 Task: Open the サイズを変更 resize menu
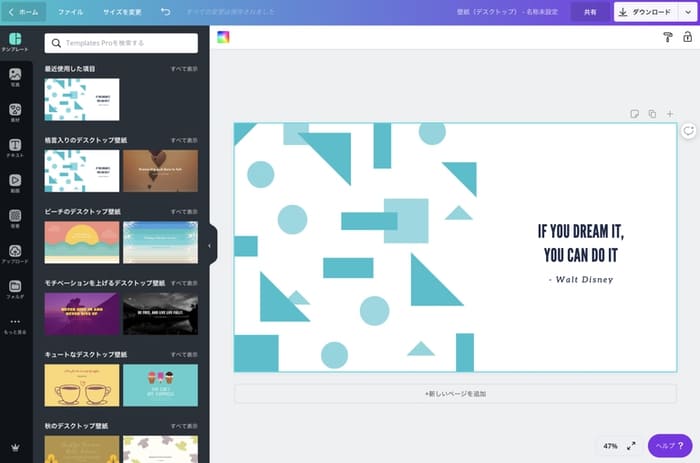(x=122, y=12)
